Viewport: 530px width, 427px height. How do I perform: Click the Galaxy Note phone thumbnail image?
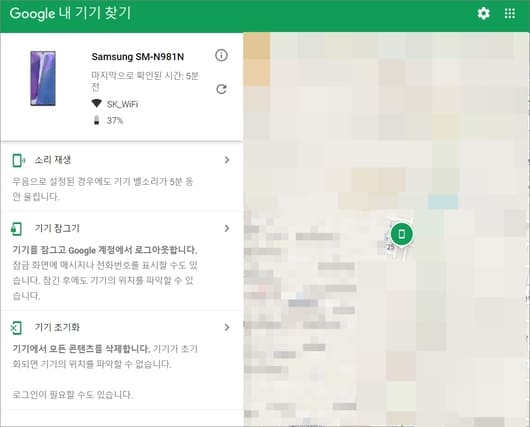(43, 78)
